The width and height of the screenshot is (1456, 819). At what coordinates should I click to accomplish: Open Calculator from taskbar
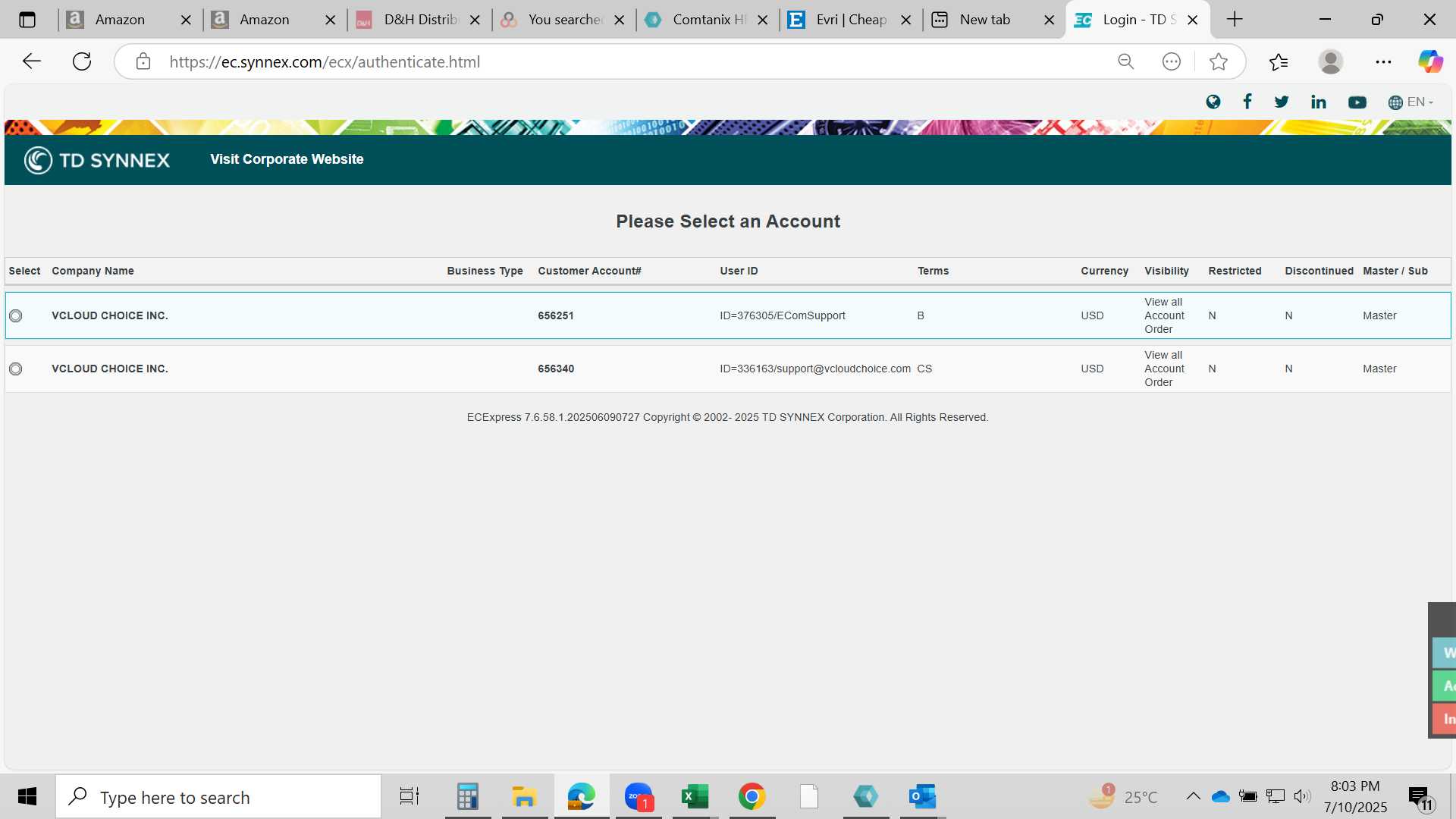point(468,796)
